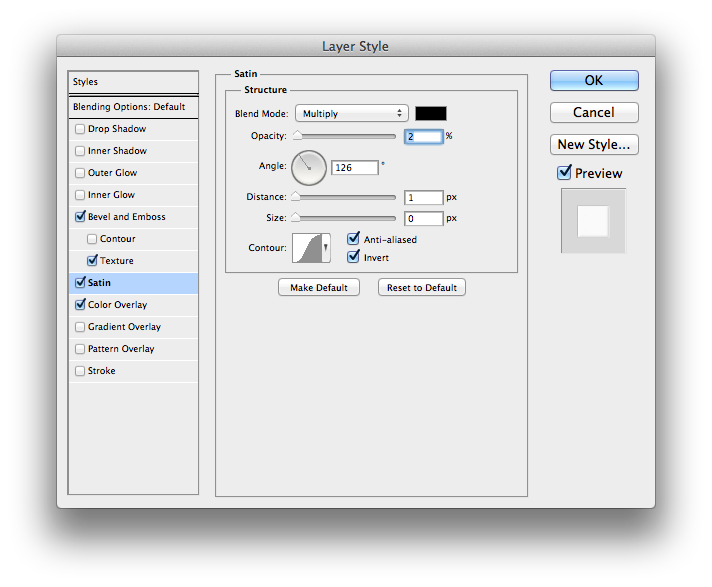Uncheck Bevel and Emboss checkbox
Screen dimensions: 712x587
[80, 217]
